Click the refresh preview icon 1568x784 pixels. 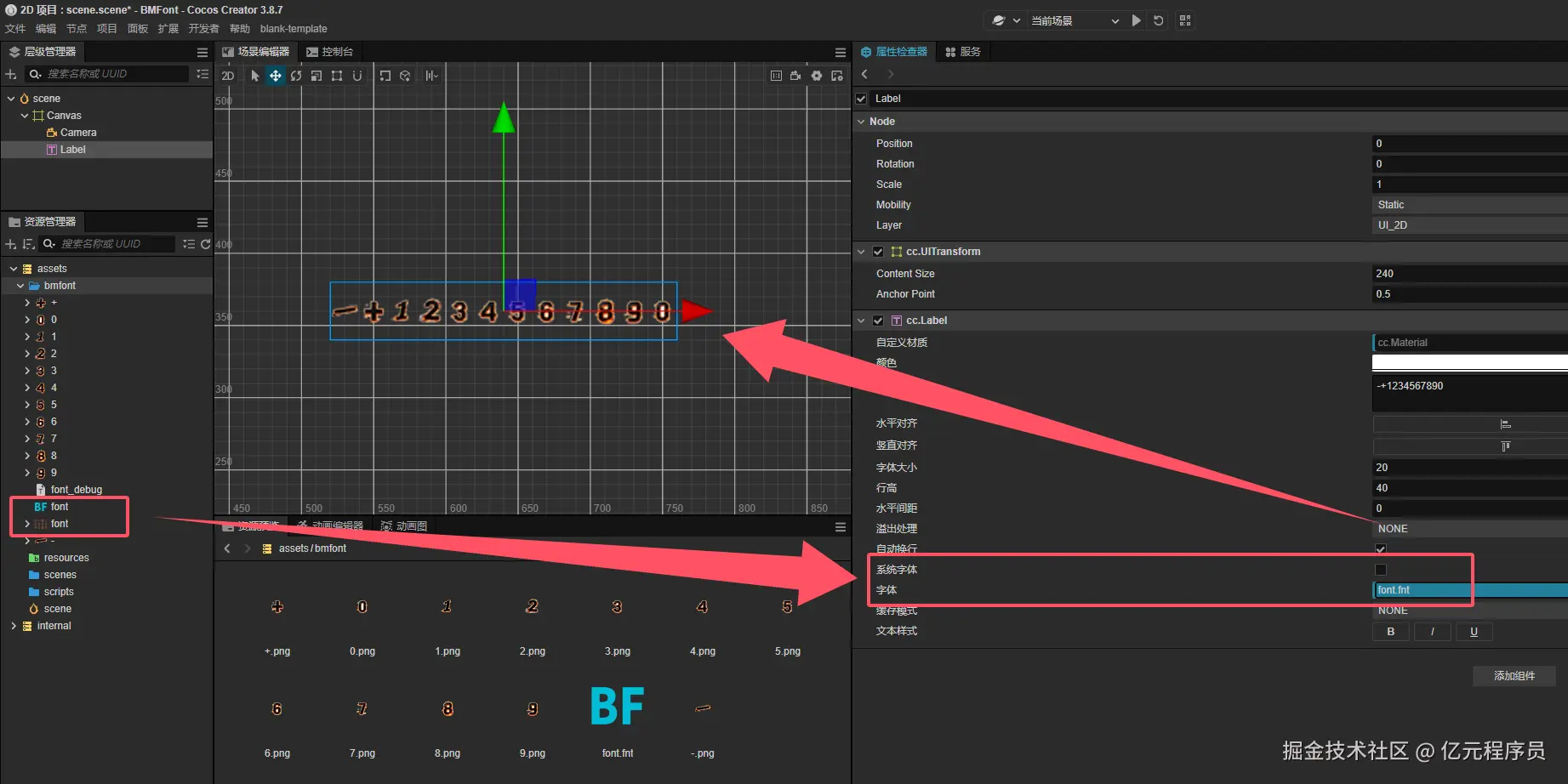click(x=1159, y=20)
